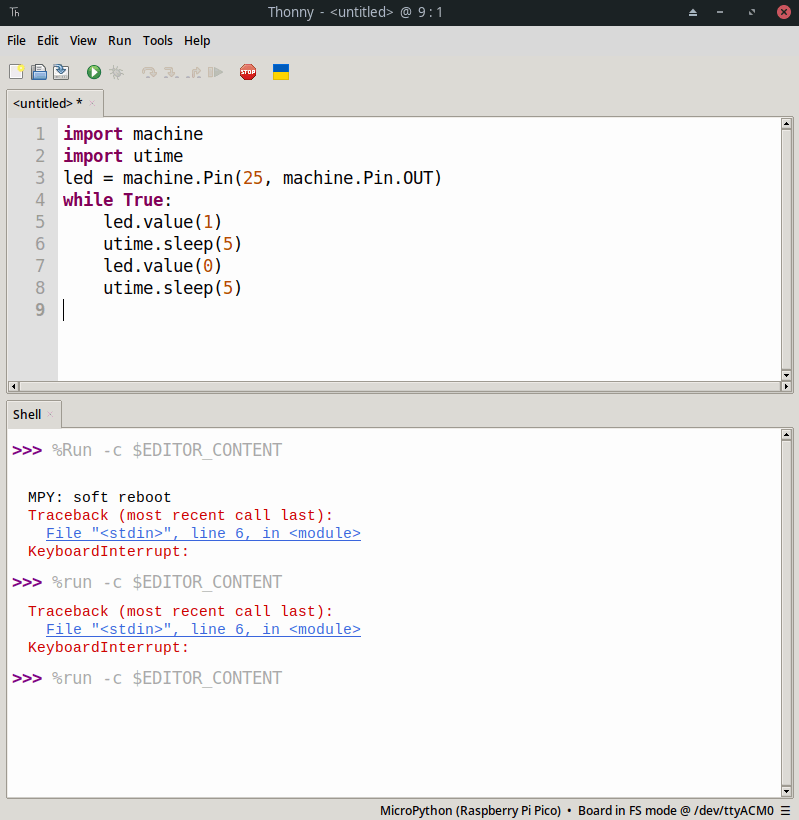Close the untitled editor tab
Screen dimensions: 799x820
92,103
